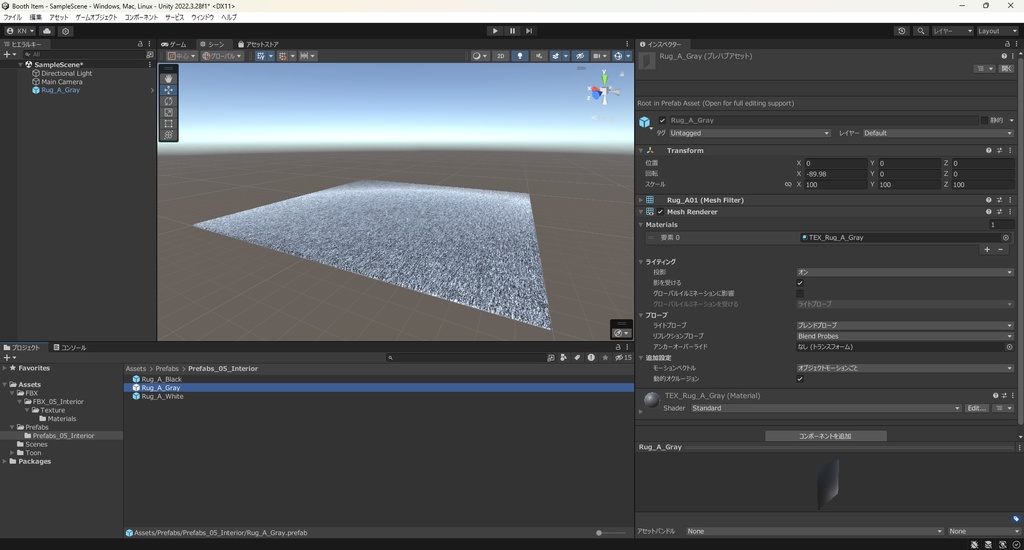Select Main Camera in hierarchy

(x=61, y=82)
